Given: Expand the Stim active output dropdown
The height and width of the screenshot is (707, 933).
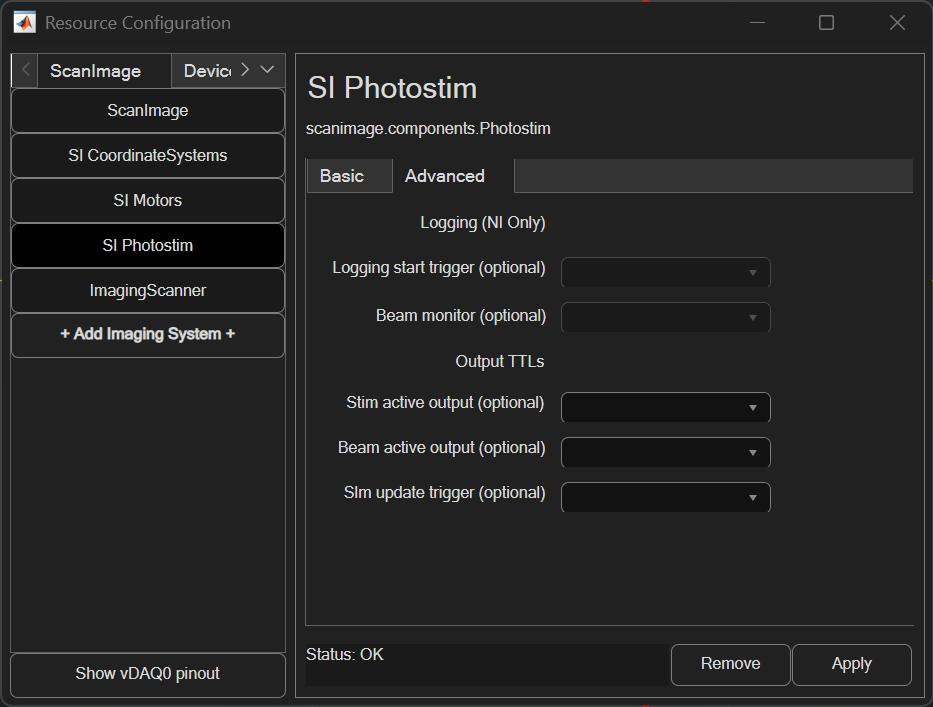Looking at the screenshot, I should [x=666, y=408].
